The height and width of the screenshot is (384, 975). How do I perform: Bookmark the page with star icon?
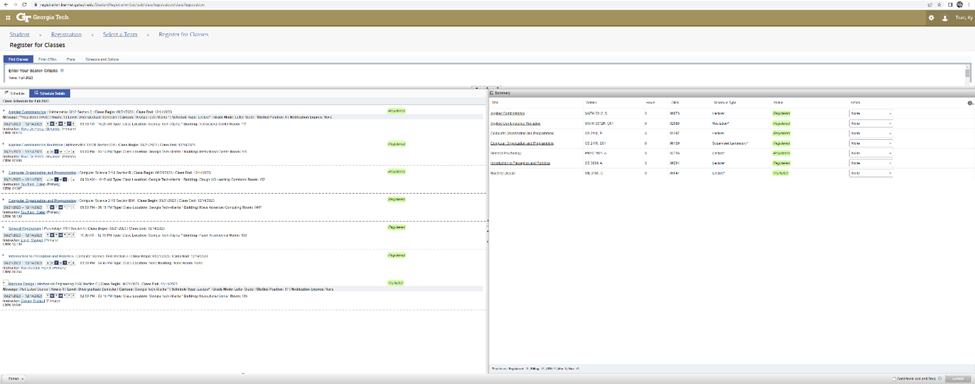pyautogui.click(x=939, y=4)
